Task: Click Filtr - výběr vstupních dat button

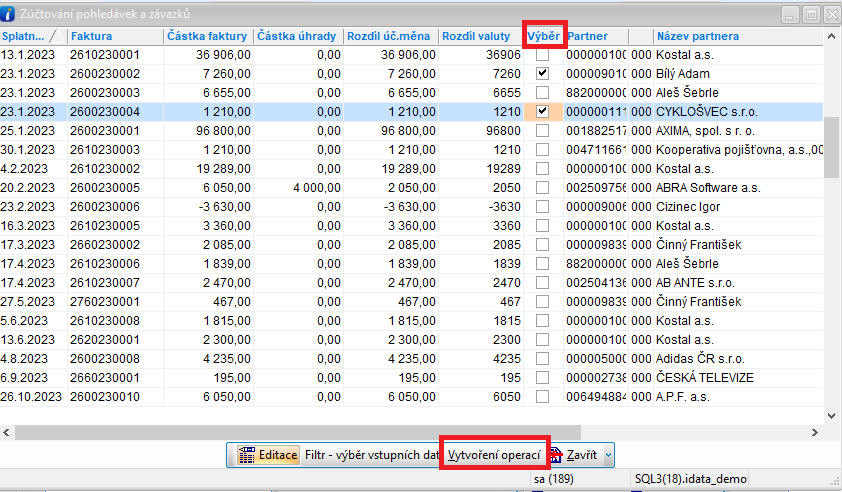Action: (x=372, y=455)
